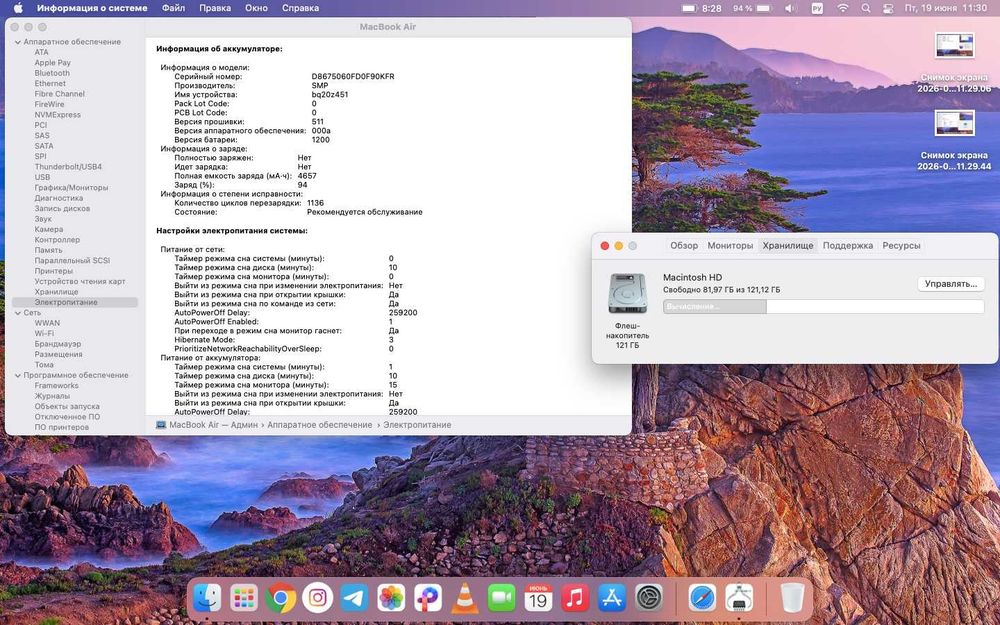Viewport: 1000px width, 625px height.
Task: Collapse the Аппаратное обеспечение section
Action: (18, 42)
